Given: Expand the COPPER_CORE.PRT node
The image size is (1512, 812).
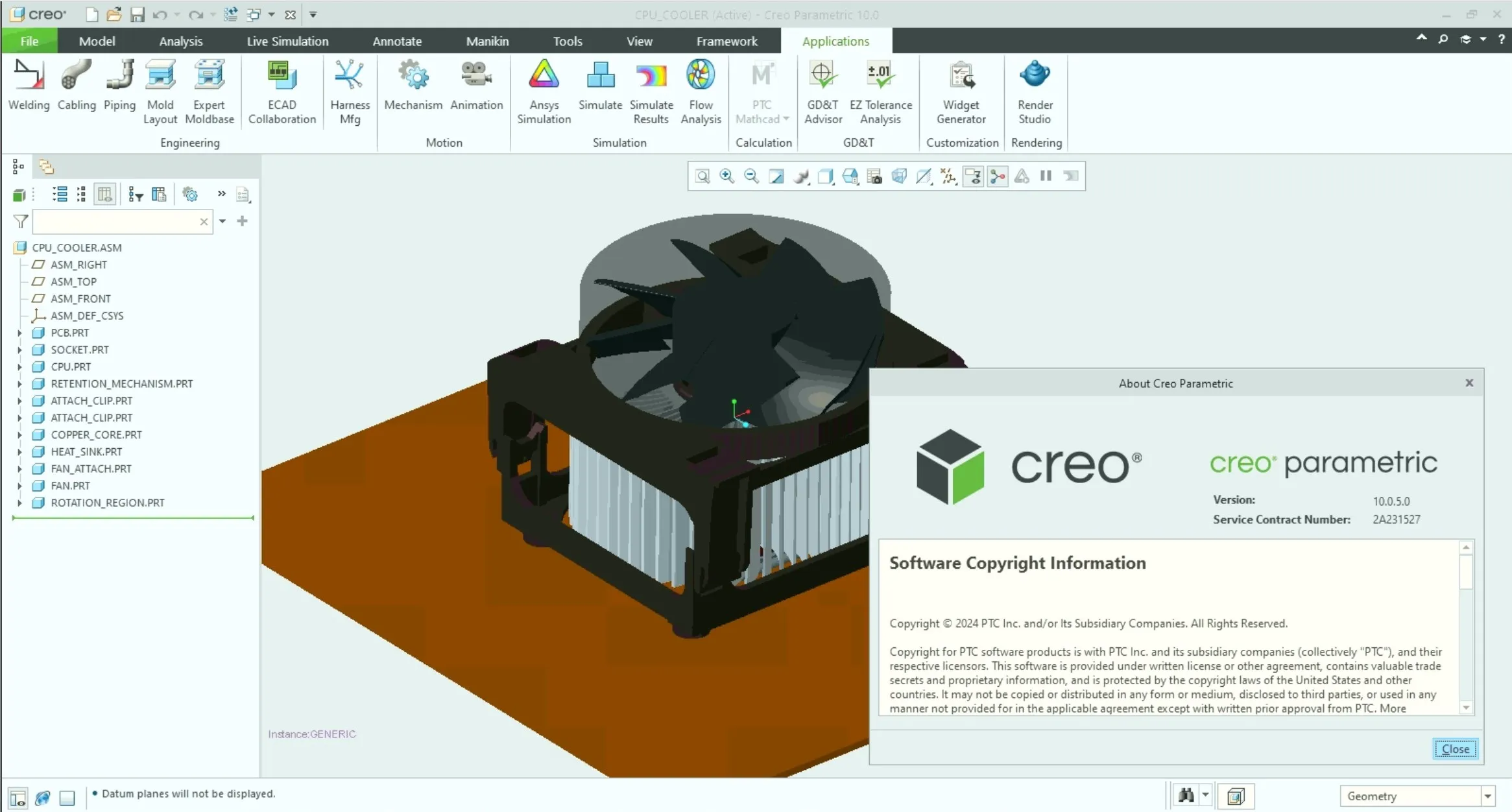Looking at the screenshot, I should [19, 435].
